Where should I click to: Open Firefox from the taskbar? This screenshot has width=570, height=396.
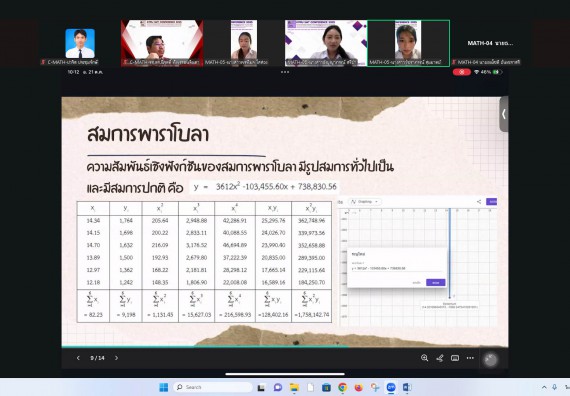[x=359, y=388]
